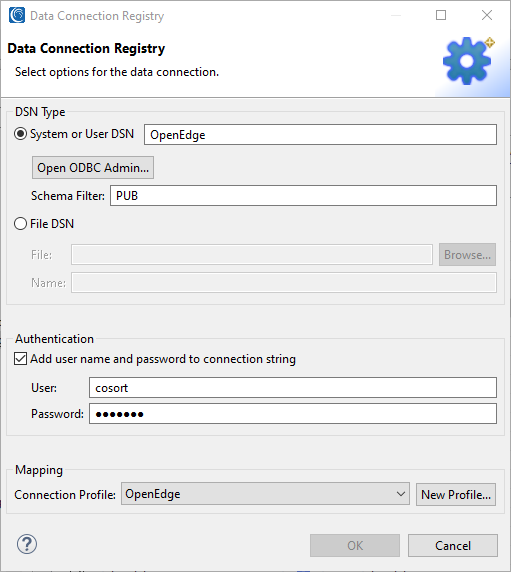The width and height of the screenshot is (511, 572).
Task: Click into the Schema Filter field
Action: [x=303, y=196]
